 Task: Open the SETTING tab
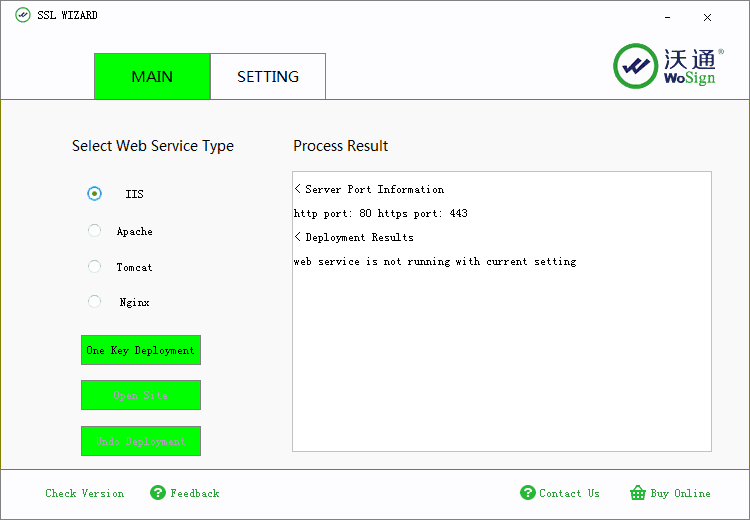point(268,77)
